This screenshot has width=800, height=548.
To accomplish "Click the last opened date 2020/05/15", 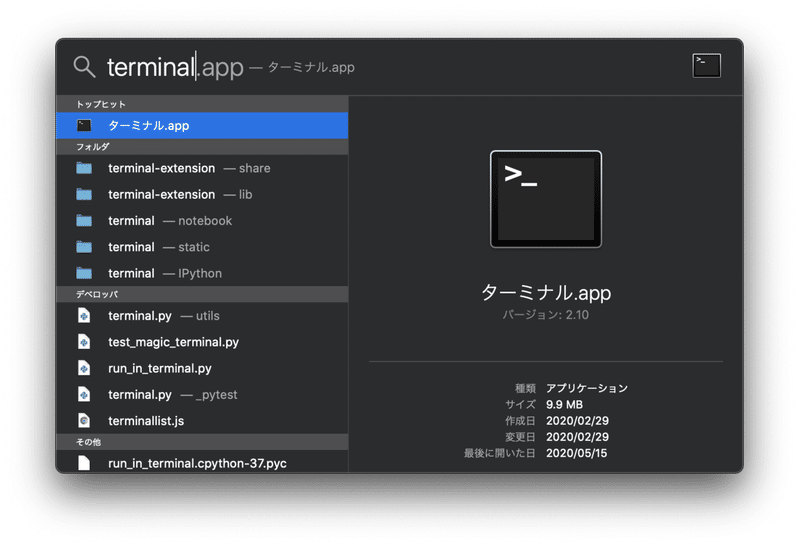I will point(577,453).
